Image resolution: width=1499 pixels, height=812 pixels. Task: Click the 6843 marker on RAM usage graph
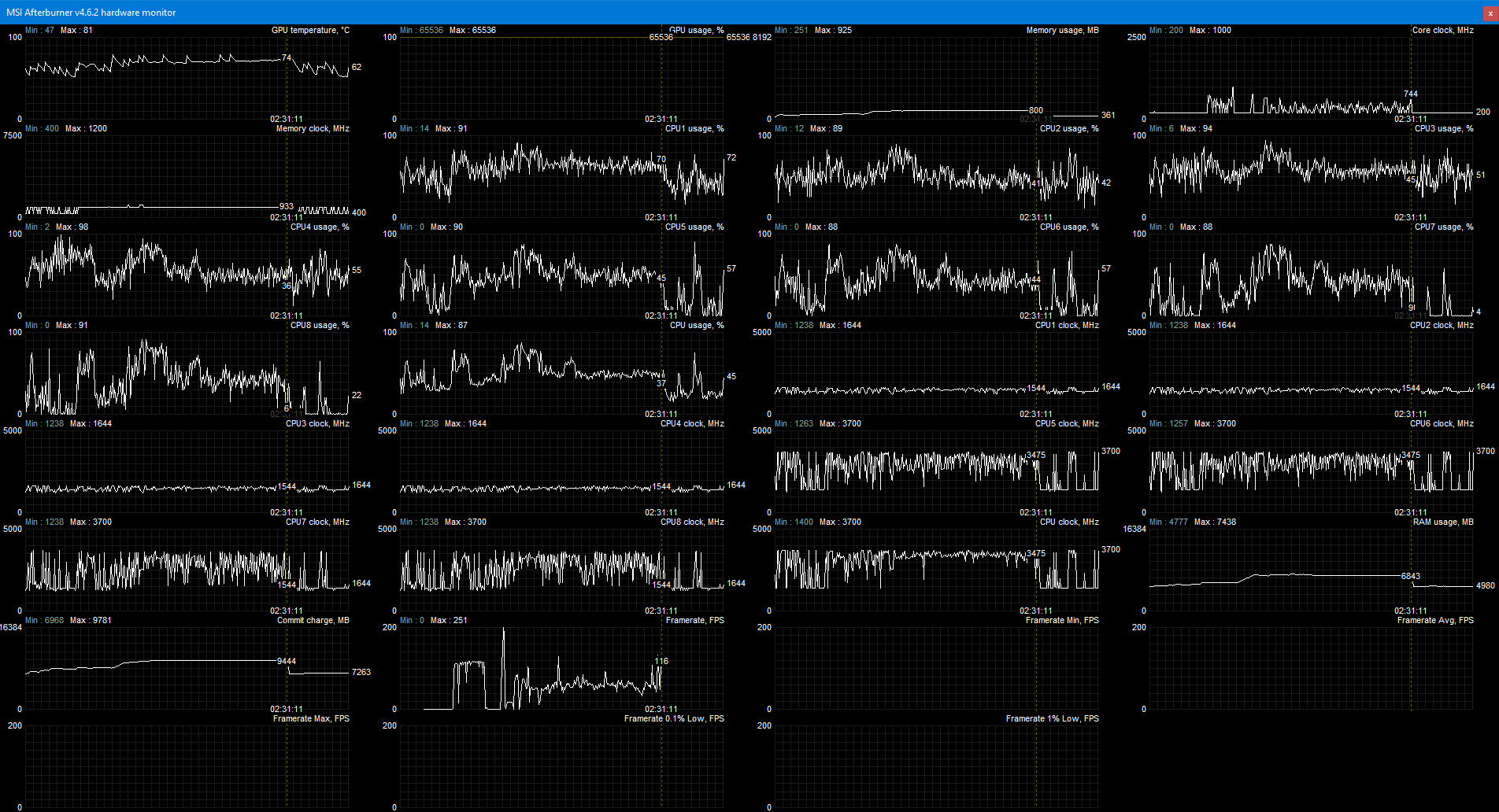(1411, 576)
